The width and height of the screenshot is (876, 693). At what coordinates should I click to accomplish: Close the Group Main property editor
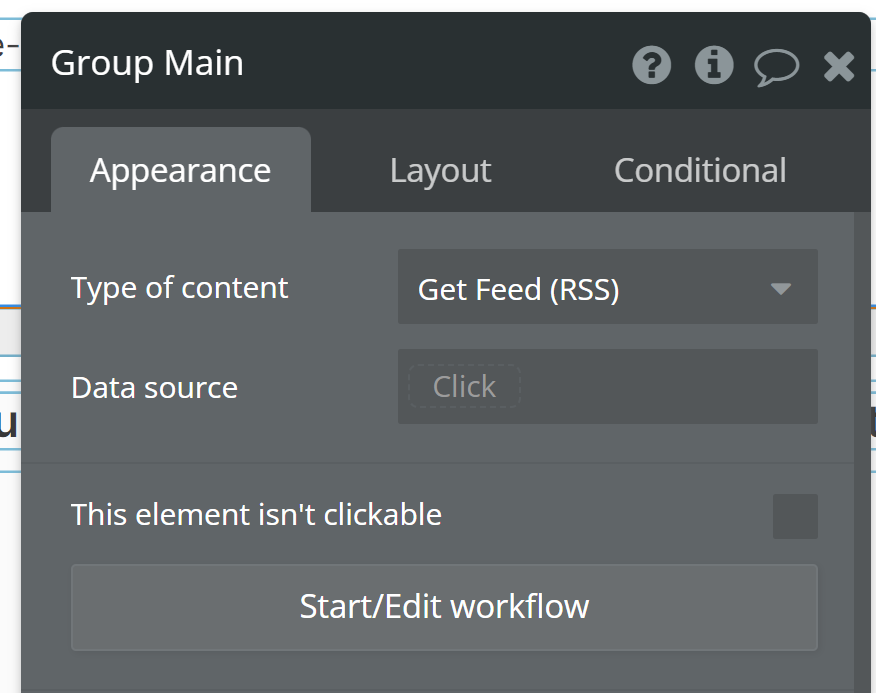pos(839,67)
